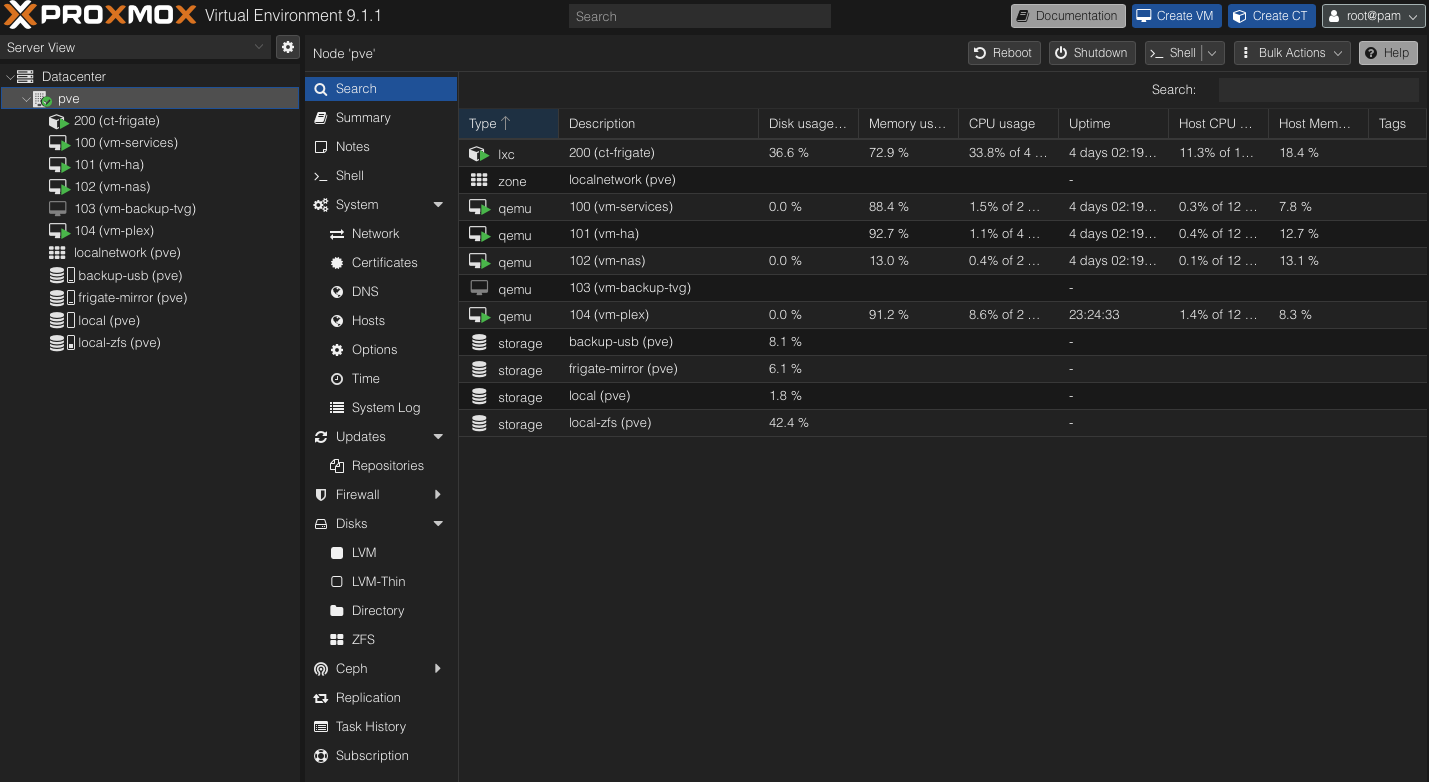The width and height of the screenshot is (1429, 782).
Task: Click the lxc cube icon in table row 200
Action: tap(479, 154)
